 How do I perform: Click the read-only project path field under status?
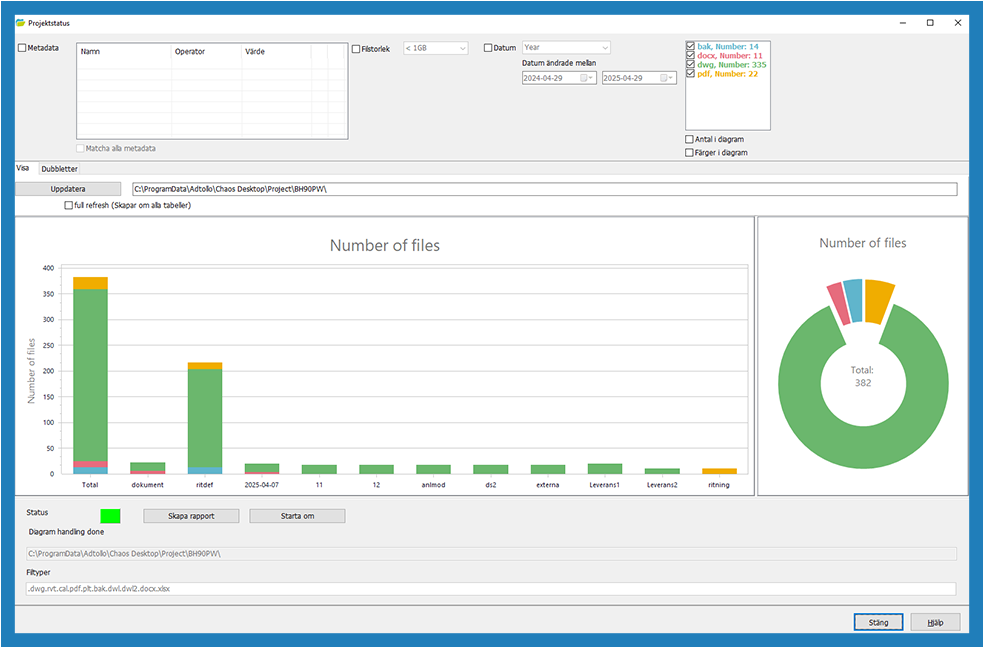491,553
